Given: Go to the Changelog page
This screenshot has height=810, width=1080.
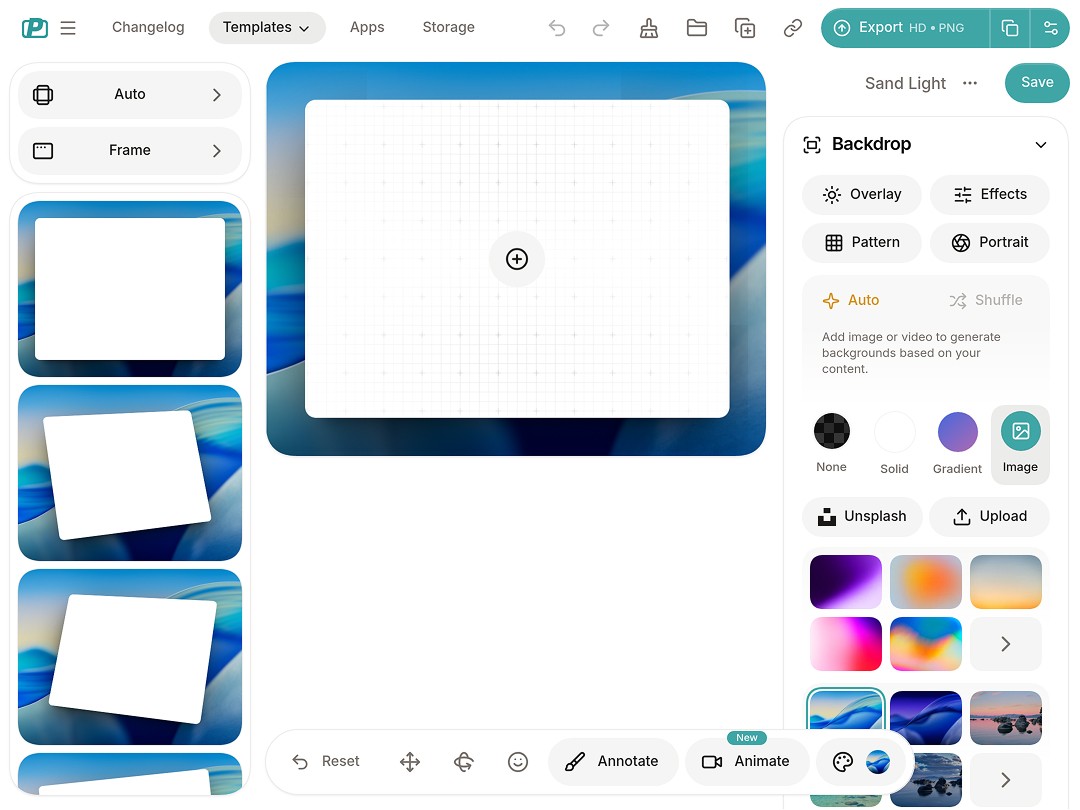Looking at the screenshot, I should [148, 27].
